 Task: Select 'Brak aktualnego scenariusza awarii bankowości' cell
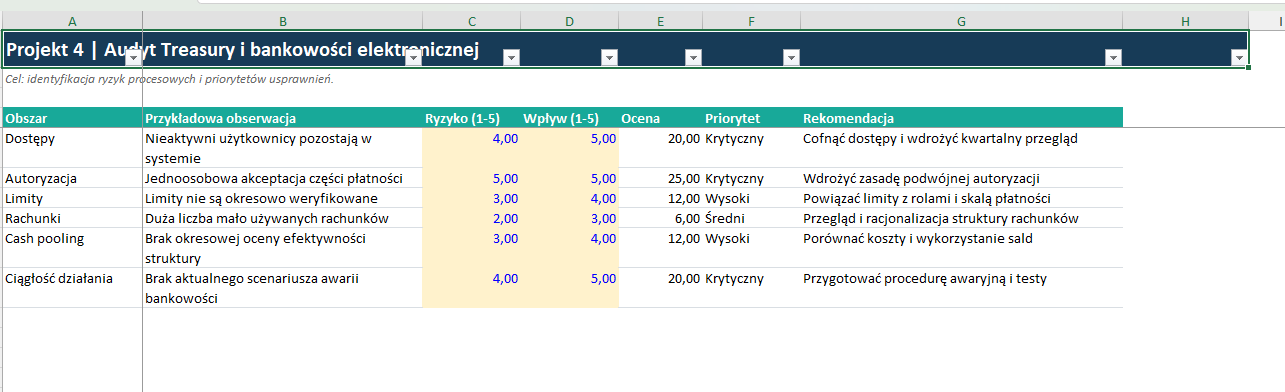tap(283, 288)
